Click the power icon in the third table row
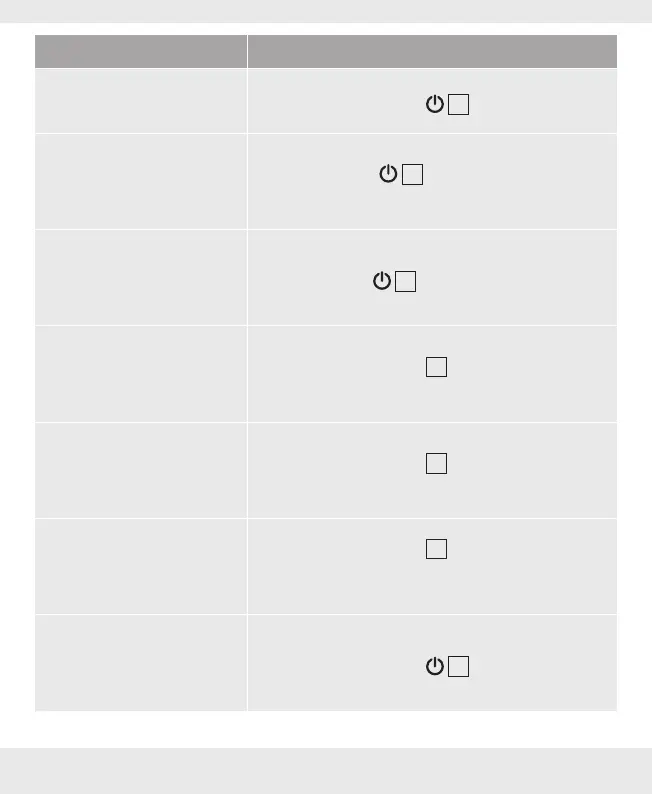Image resolution: width=652 pixels, height=794 pixels. click(x=381, y=282)
